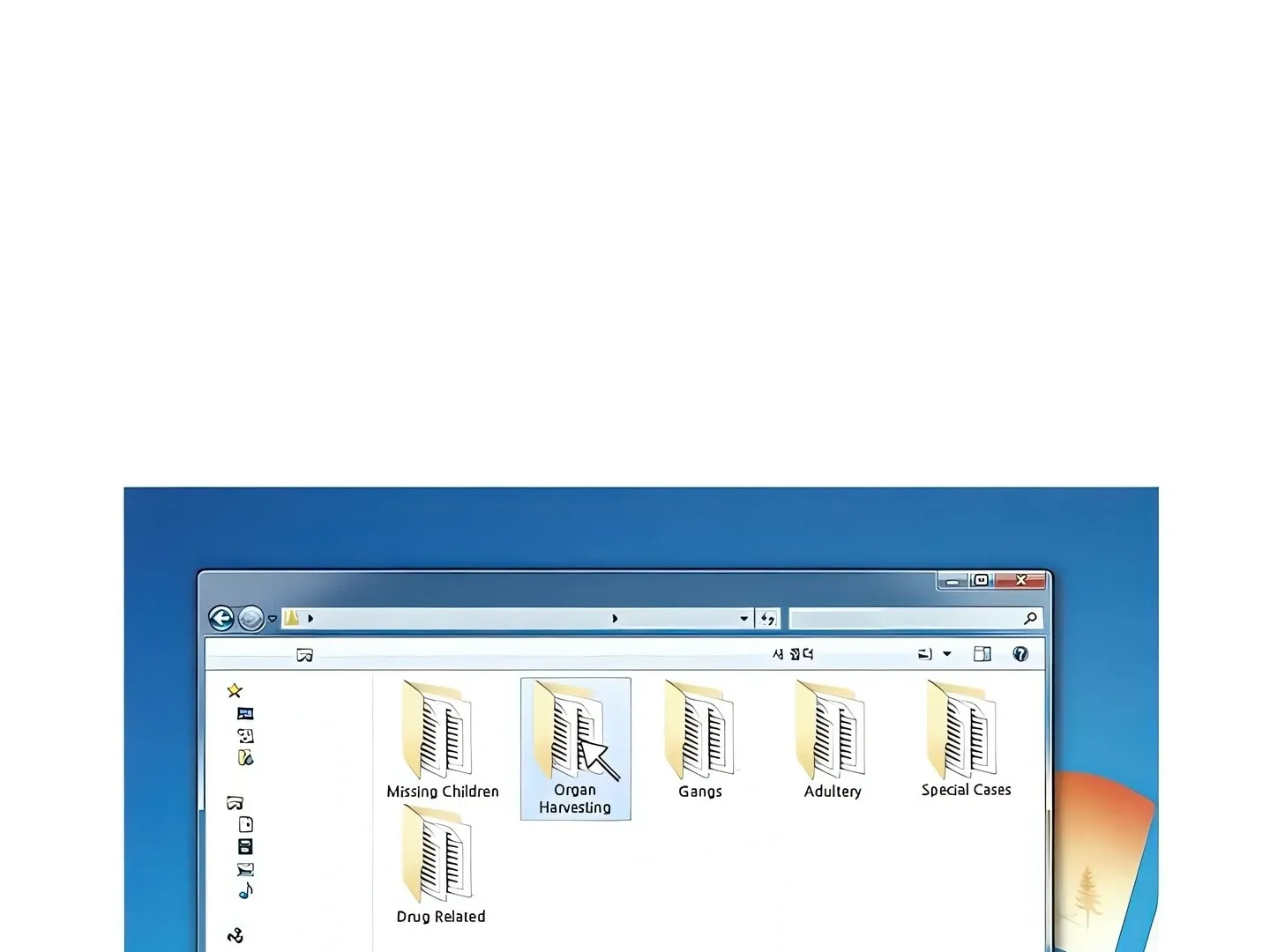Select the Drug Related folder

point(440,865)
